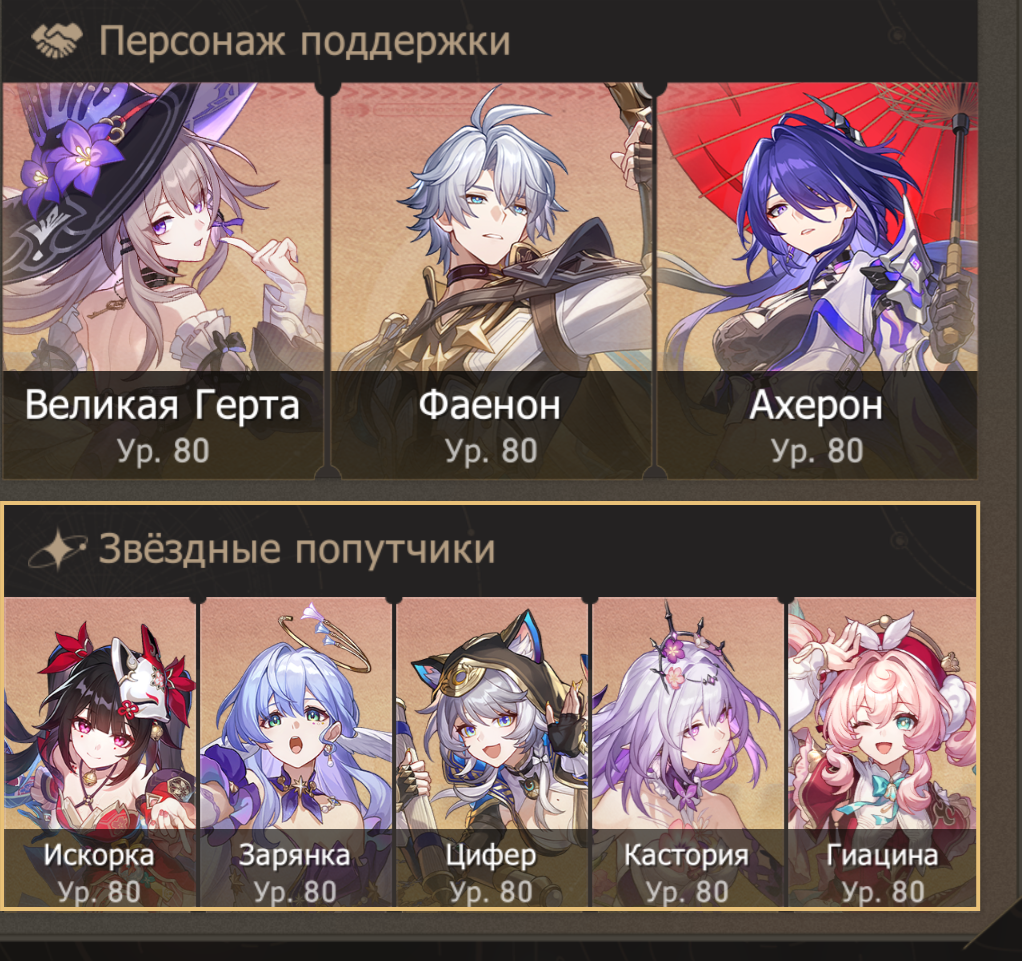Click the Великая Герта name label
The height and width of the screenshot is (961, 1022).
click(x=162, y=405)
